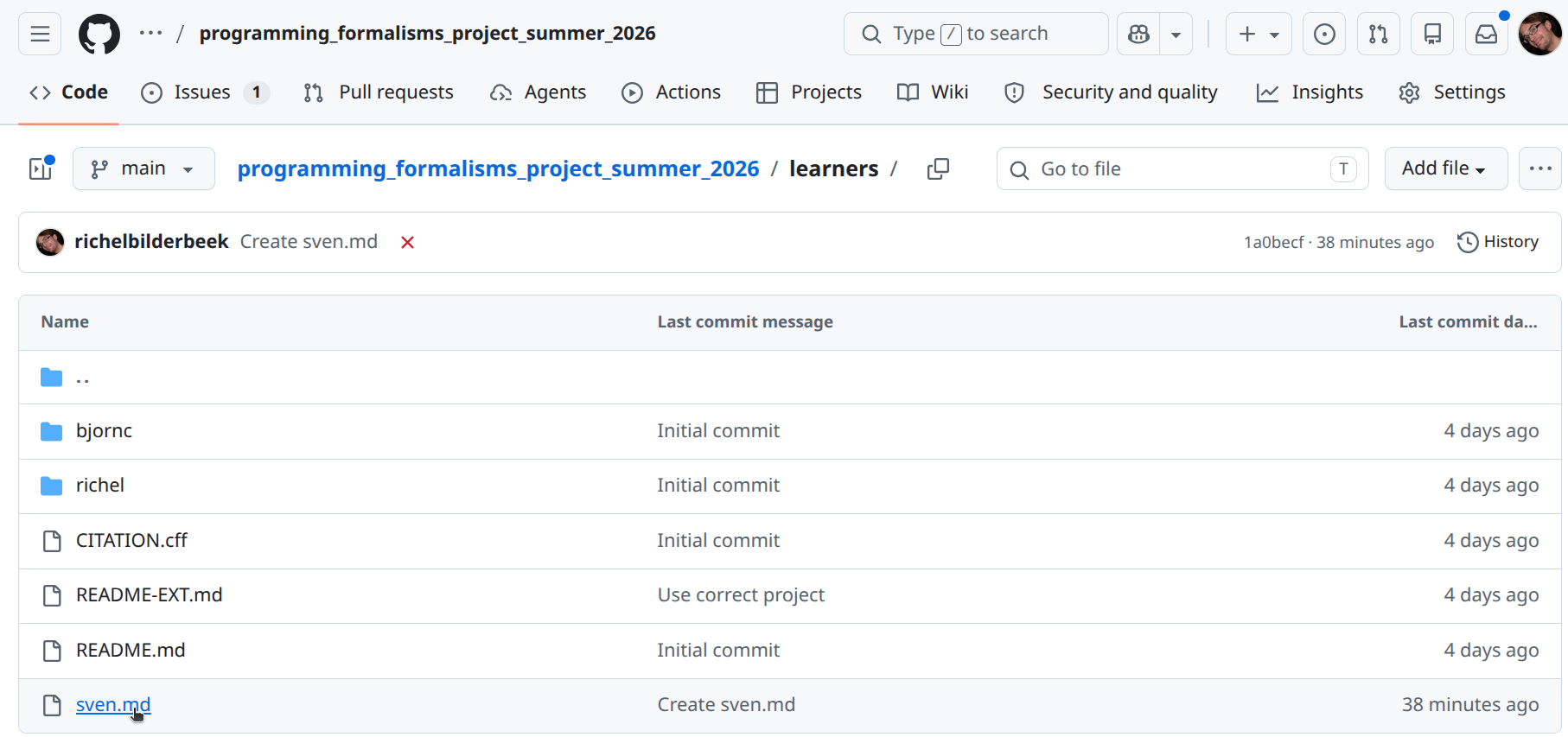Screen dimensions: 1568x737
Task: Open the Add file dropdown
Action: point(1445,168)
